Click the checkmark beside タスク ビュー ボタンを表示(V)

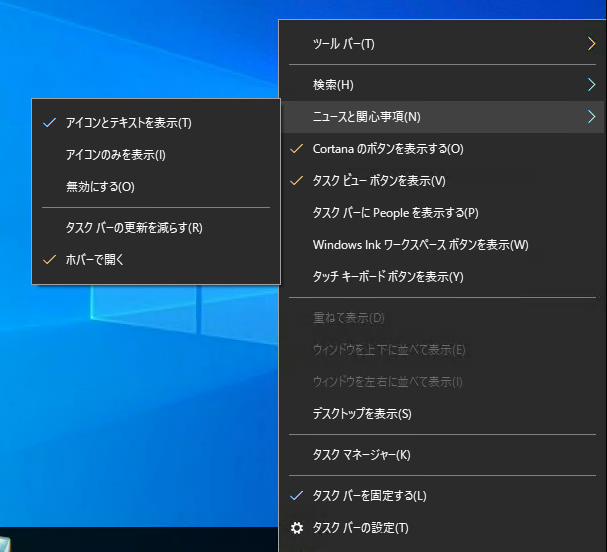(x=297, y=180)
